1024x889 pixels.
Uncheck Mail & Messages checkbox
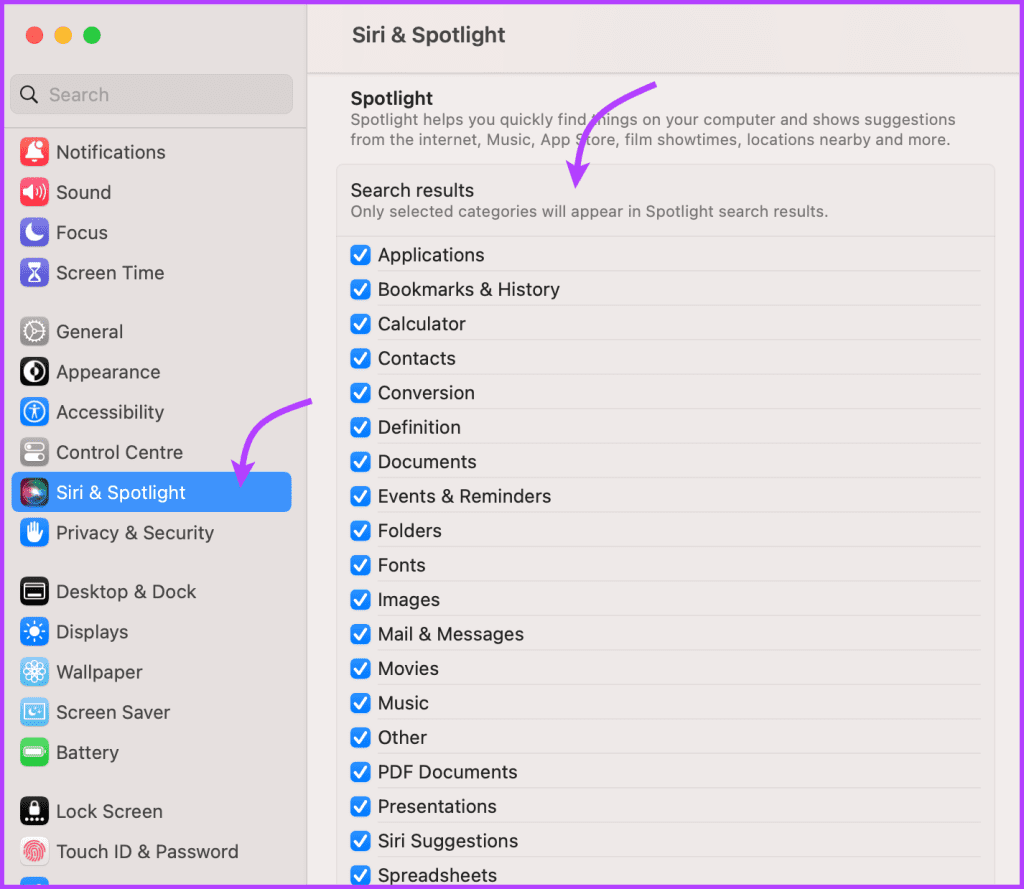pyautogui.click(x=360, y=634)
